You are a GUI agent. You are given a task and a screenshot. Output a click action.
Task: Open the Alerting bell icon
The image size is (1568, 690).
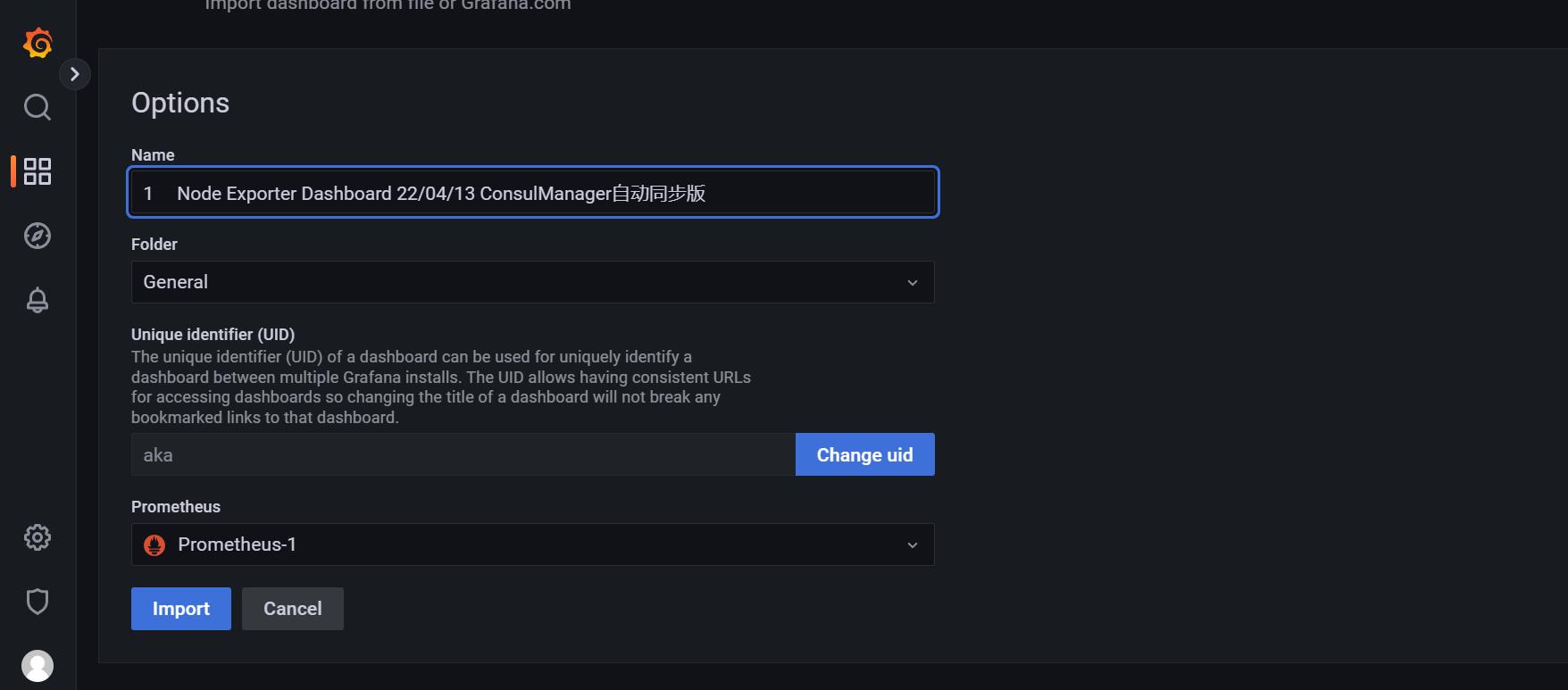tap(38, 300)
